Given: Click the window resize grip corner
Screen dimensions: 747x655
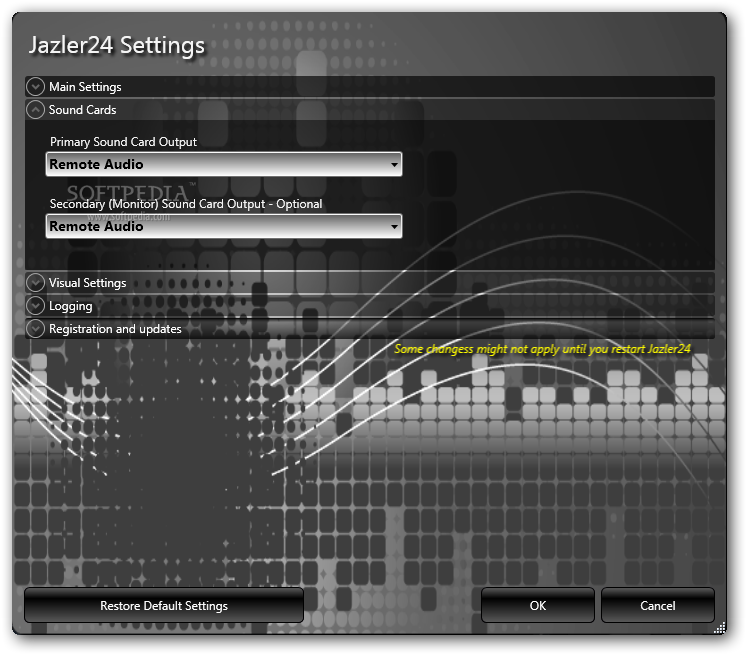Looking at the screenshot, I should [719, 628].
